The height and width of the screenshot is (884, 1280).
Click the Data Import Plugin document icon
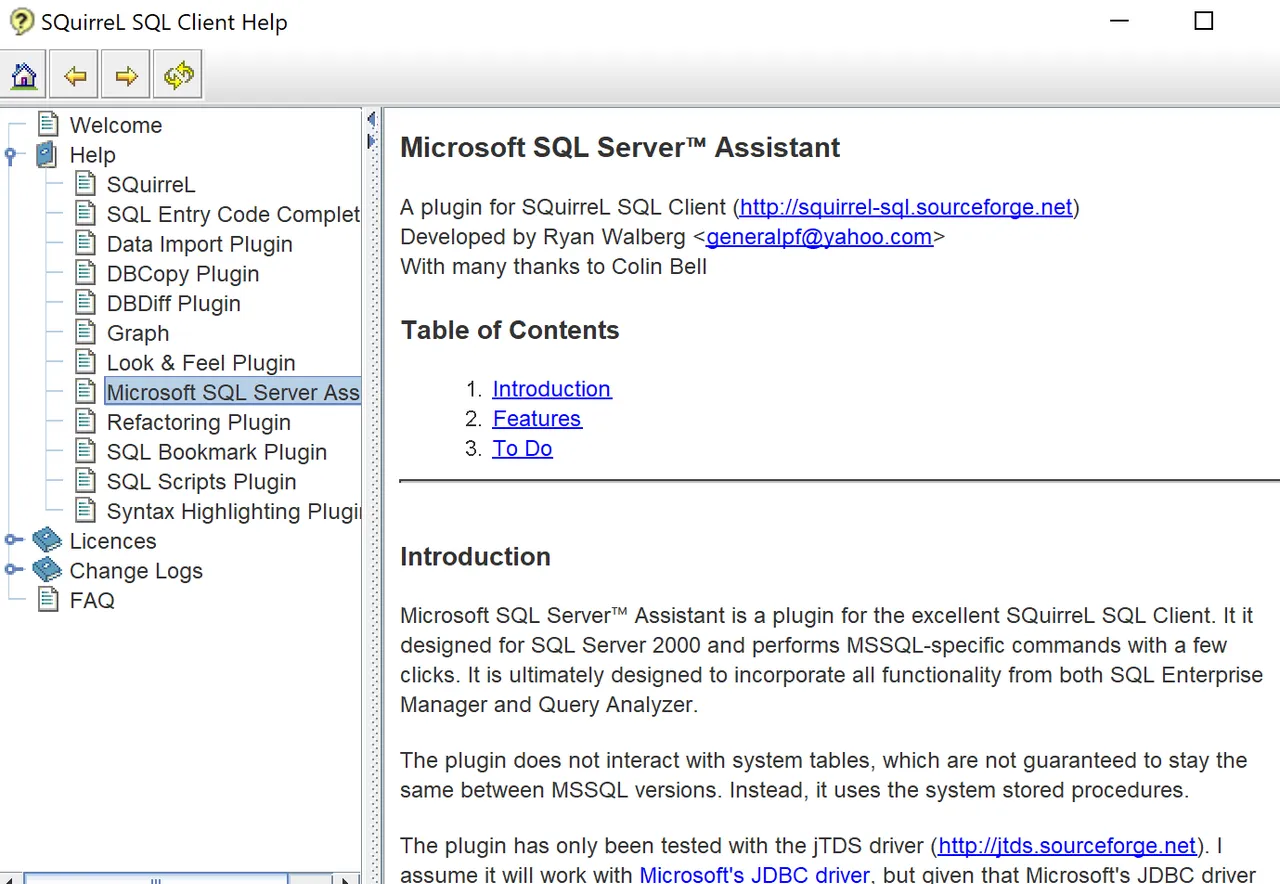pyautogui.click(x=86, y=244)
